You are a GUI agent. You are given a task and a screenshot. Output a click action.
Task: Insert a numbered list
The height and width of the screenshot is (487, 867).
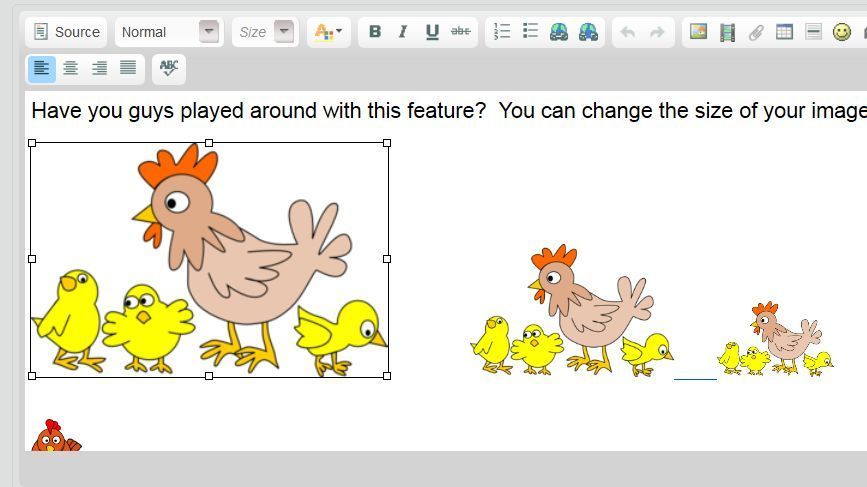[x=502, y=32]
